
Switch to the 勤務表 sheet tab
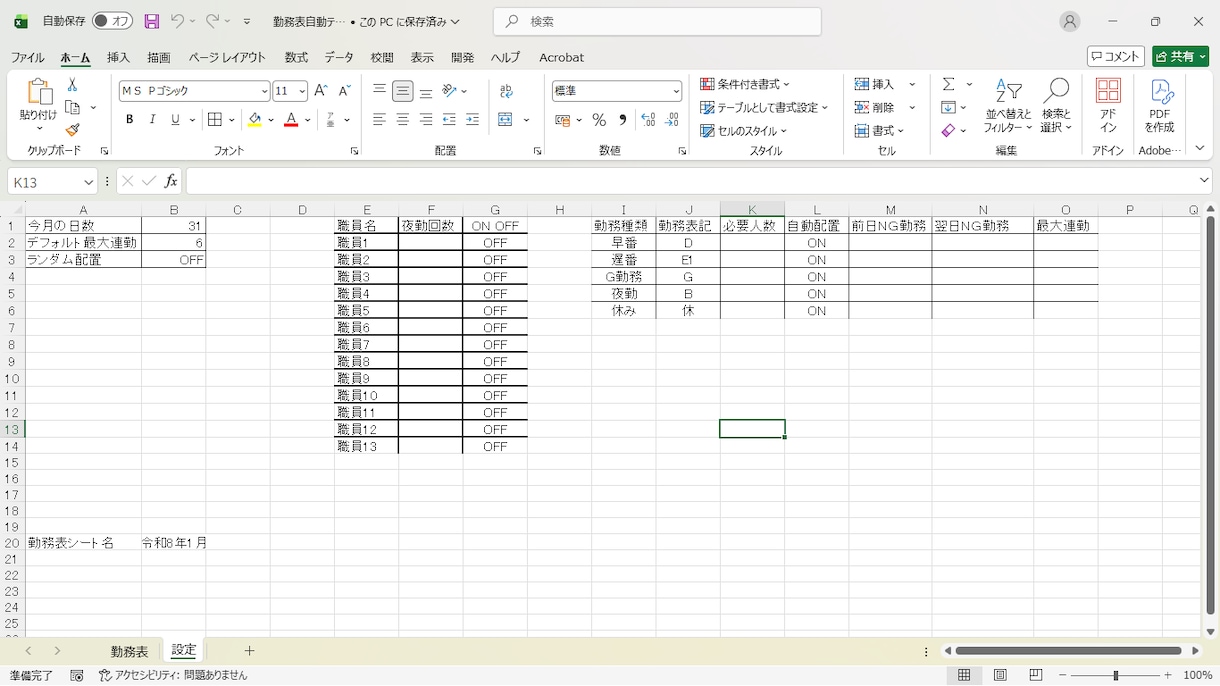[x=129, y=651]
